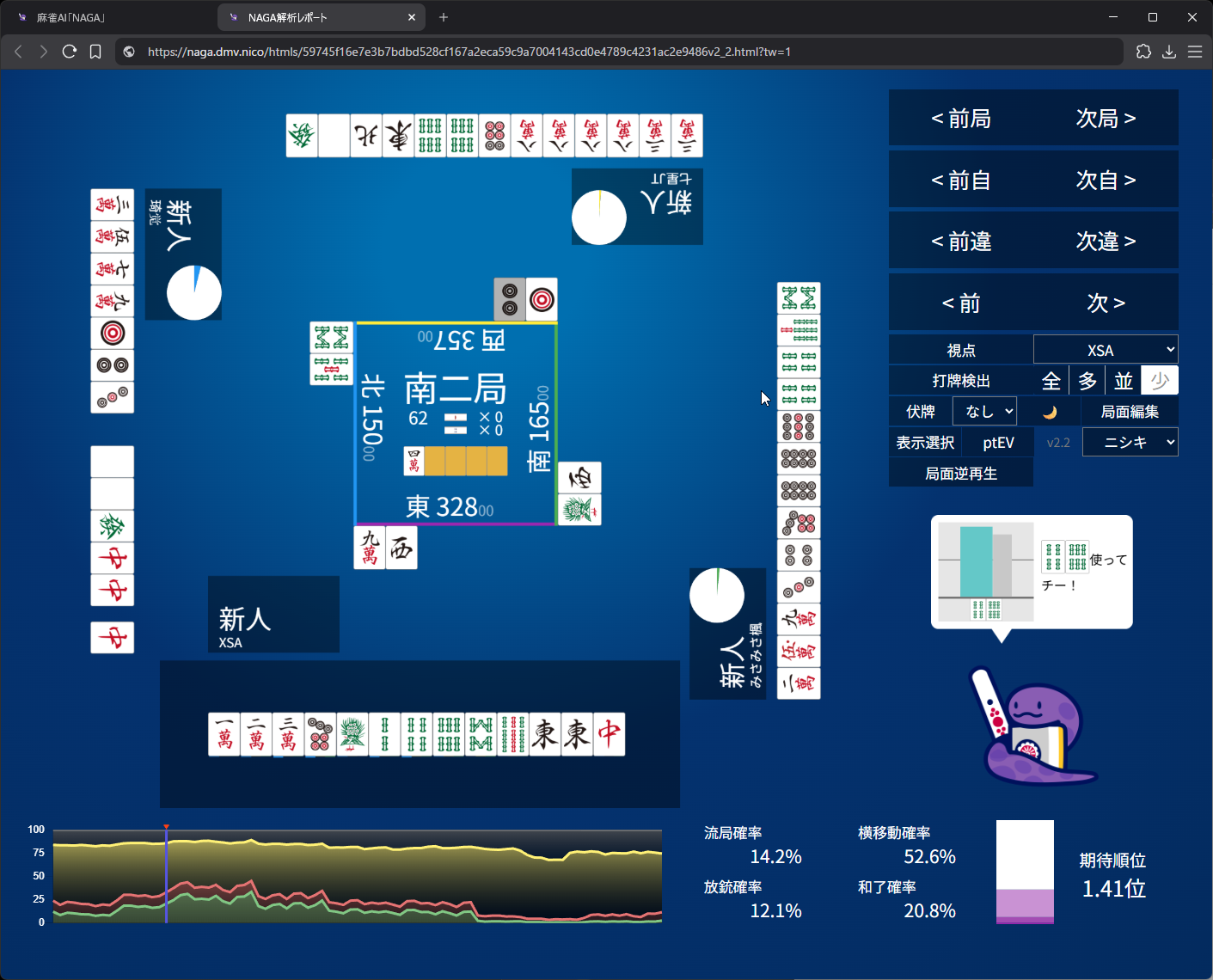This screenshot has width=1213, height=980.
Task: Click the browser reload icon
Action: tap(70, 52)
